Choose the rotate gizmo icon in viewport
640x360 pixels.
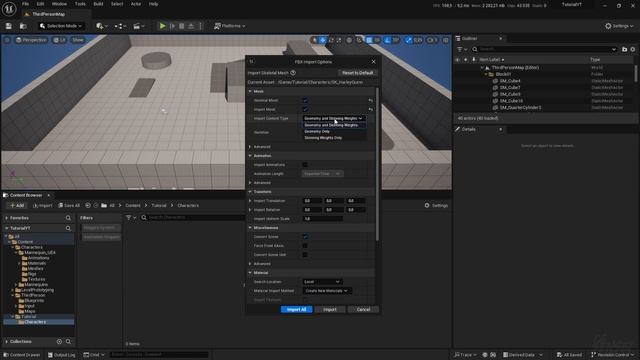pyautogui.click(x=331, y=40)
